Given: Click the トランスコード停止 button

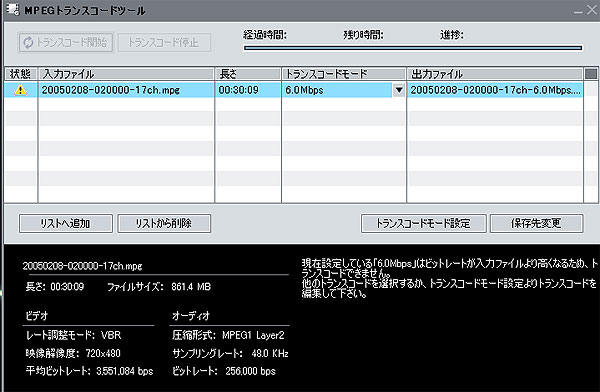Looking at the screenshot, I should (x=164, y=42).
